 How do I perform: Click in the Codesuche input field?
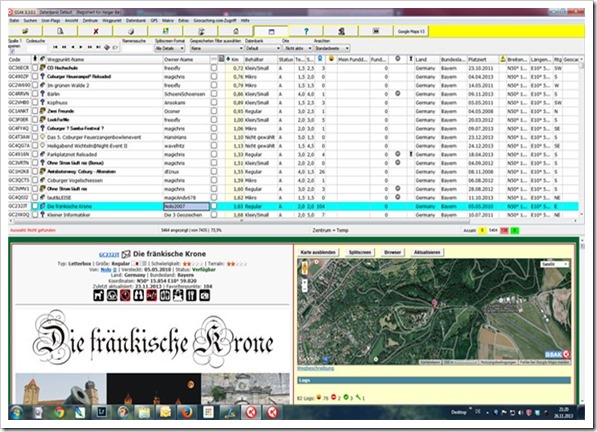pos(37,48)
